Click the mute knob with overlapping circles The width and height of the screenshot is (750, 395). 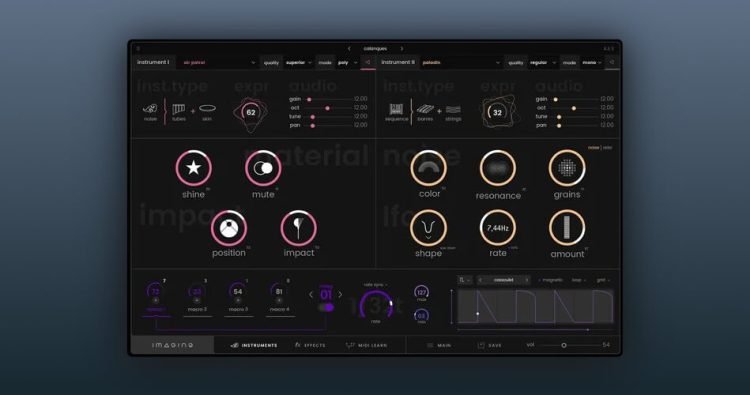[x=263, y=168]
